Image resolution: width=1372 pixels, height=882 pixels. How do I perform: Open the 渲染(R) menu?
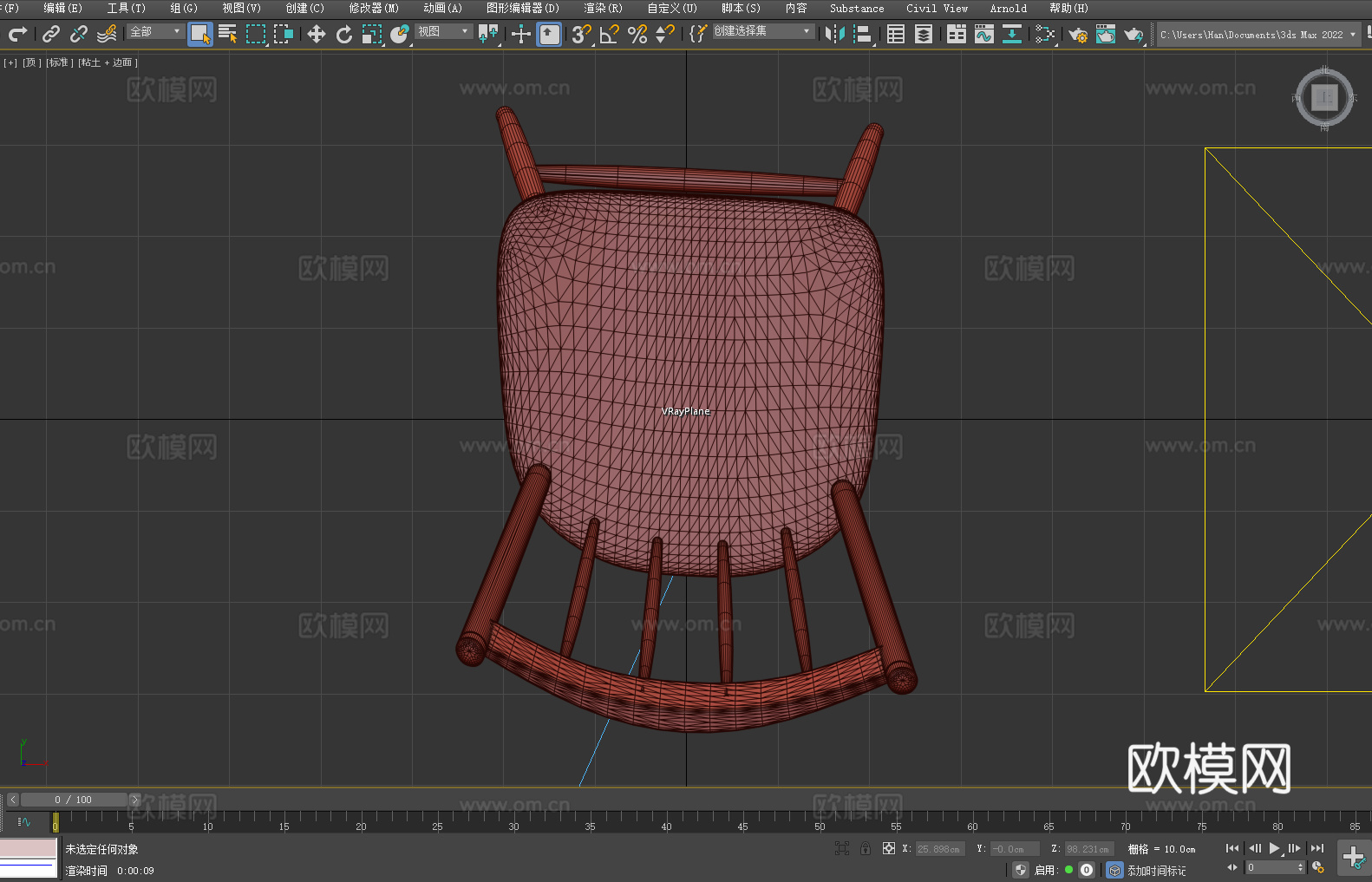click(x=603, y=8)
